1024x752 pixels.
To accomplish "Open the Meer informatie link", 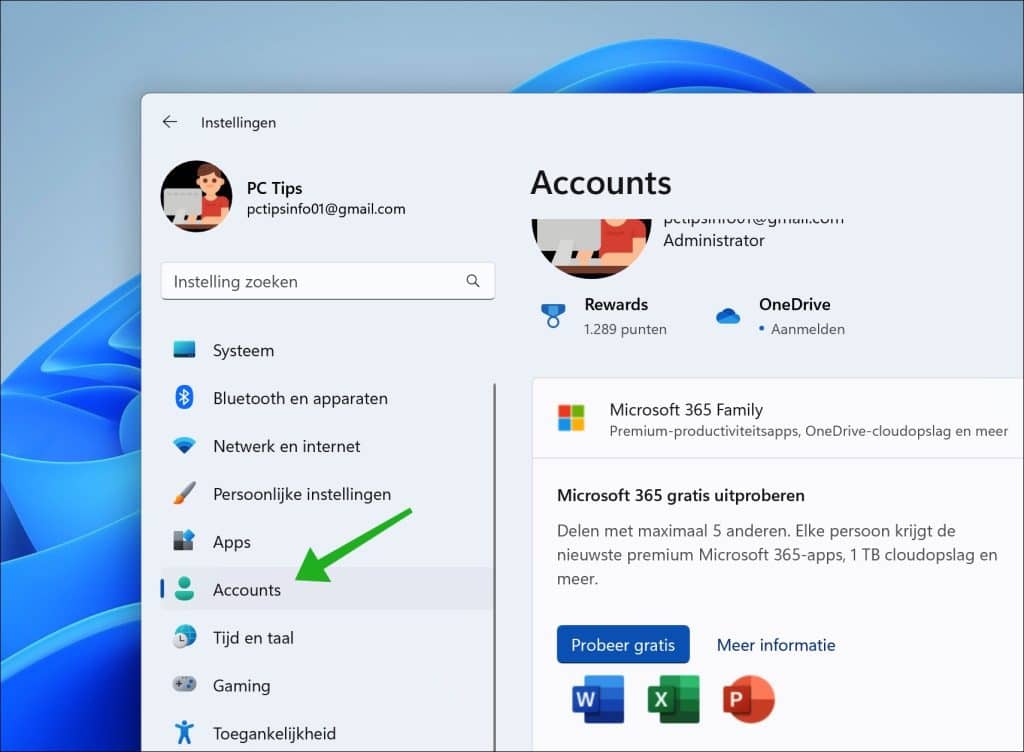I will point(776,645).
